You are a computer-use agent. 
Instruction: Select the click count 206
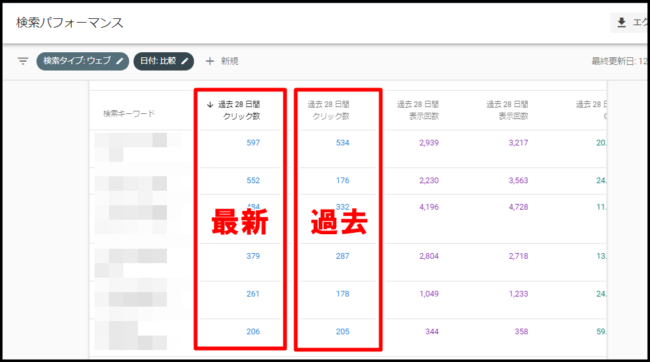click(x=253, y=331)
